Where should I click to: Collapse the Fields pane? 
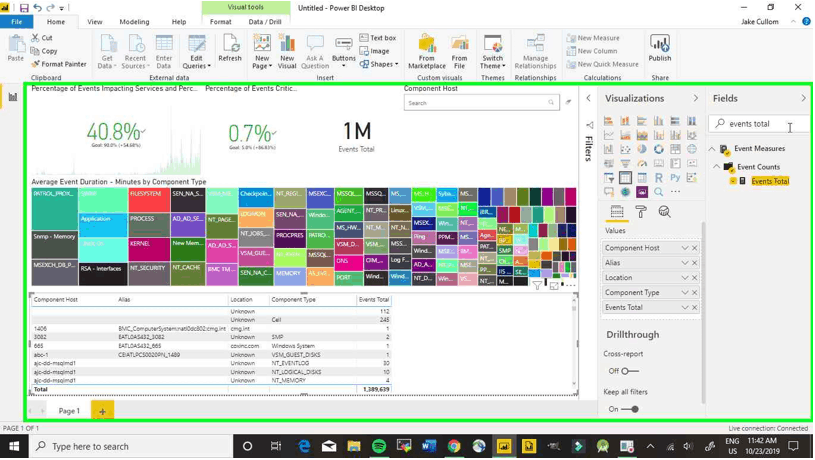[x=803, y=98]
